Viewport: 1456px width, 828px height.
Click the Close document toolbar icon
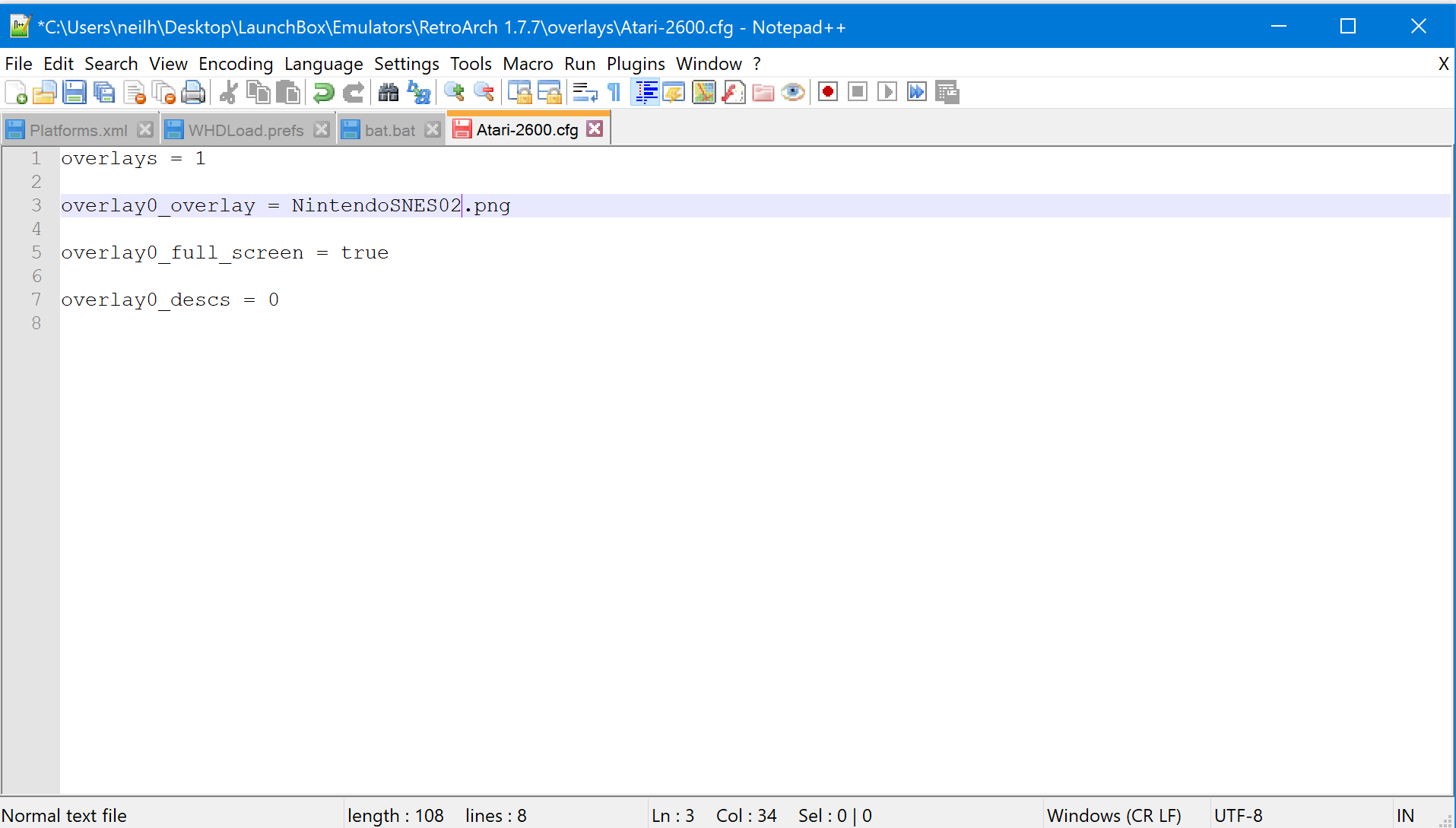point(134,92)
